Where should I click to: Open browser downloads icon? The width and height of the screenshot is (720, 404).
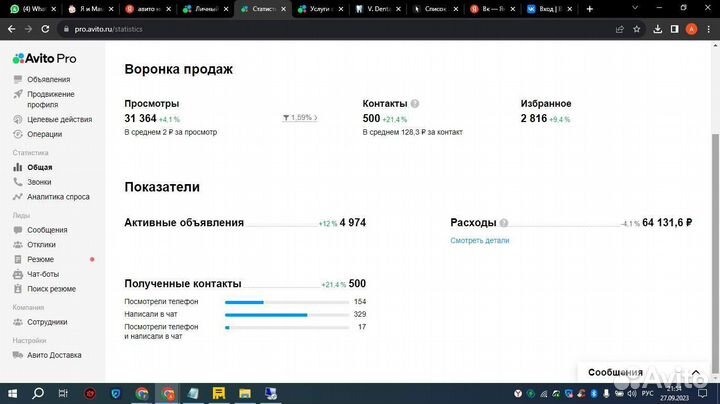(x=658, y=29)
